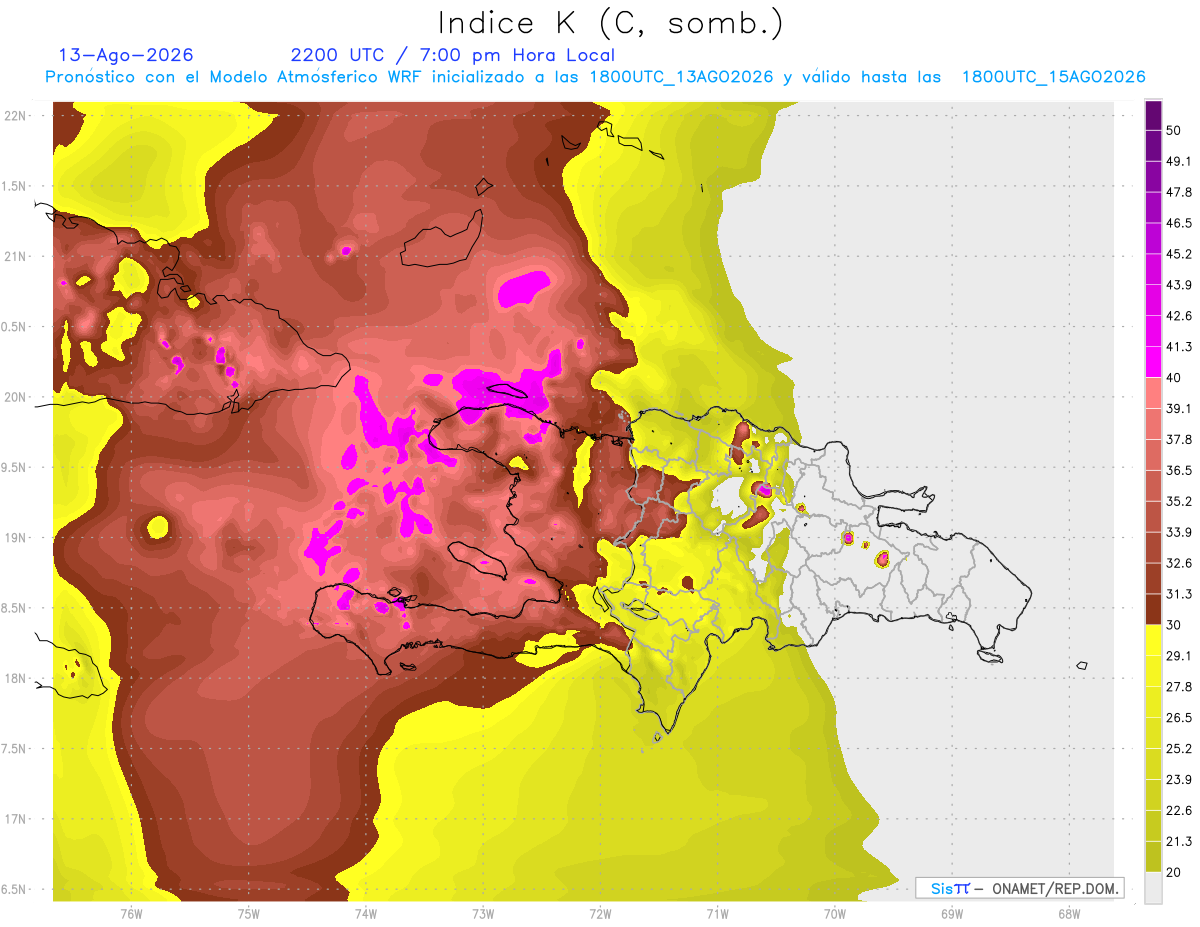Screen dimensions: 1200x927
Task: Click the "ONAMET/REP.DOM." credit label
Action: (1056, 888)
